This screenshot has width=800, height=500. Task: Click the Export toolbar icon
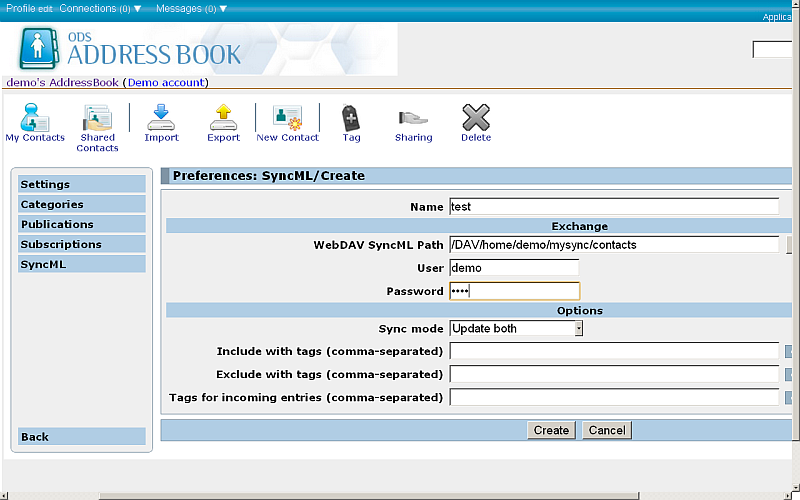click(x=223, y=118)
